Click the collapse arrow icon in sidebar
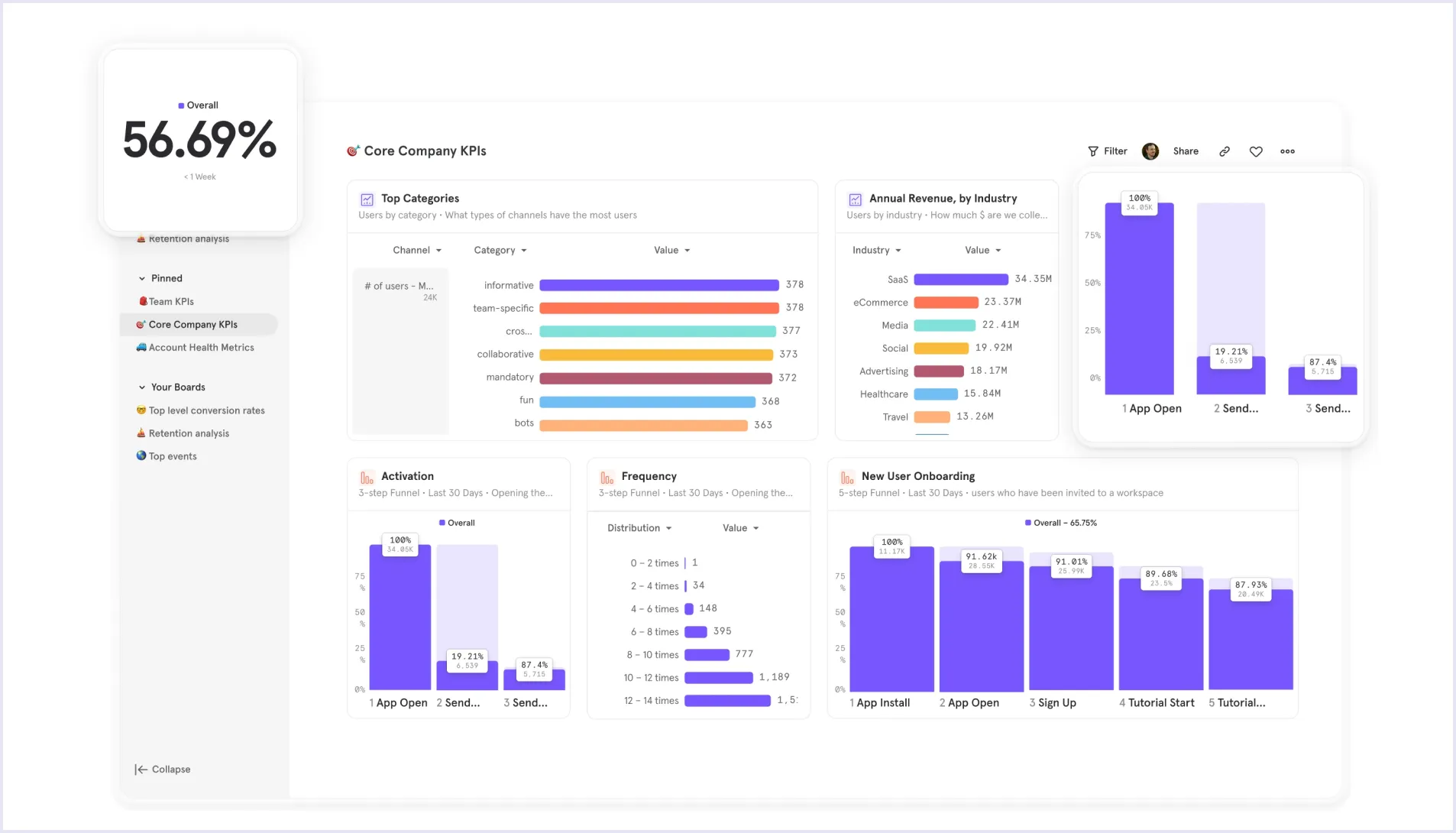The image size is (1456, 833). point(141,770)
